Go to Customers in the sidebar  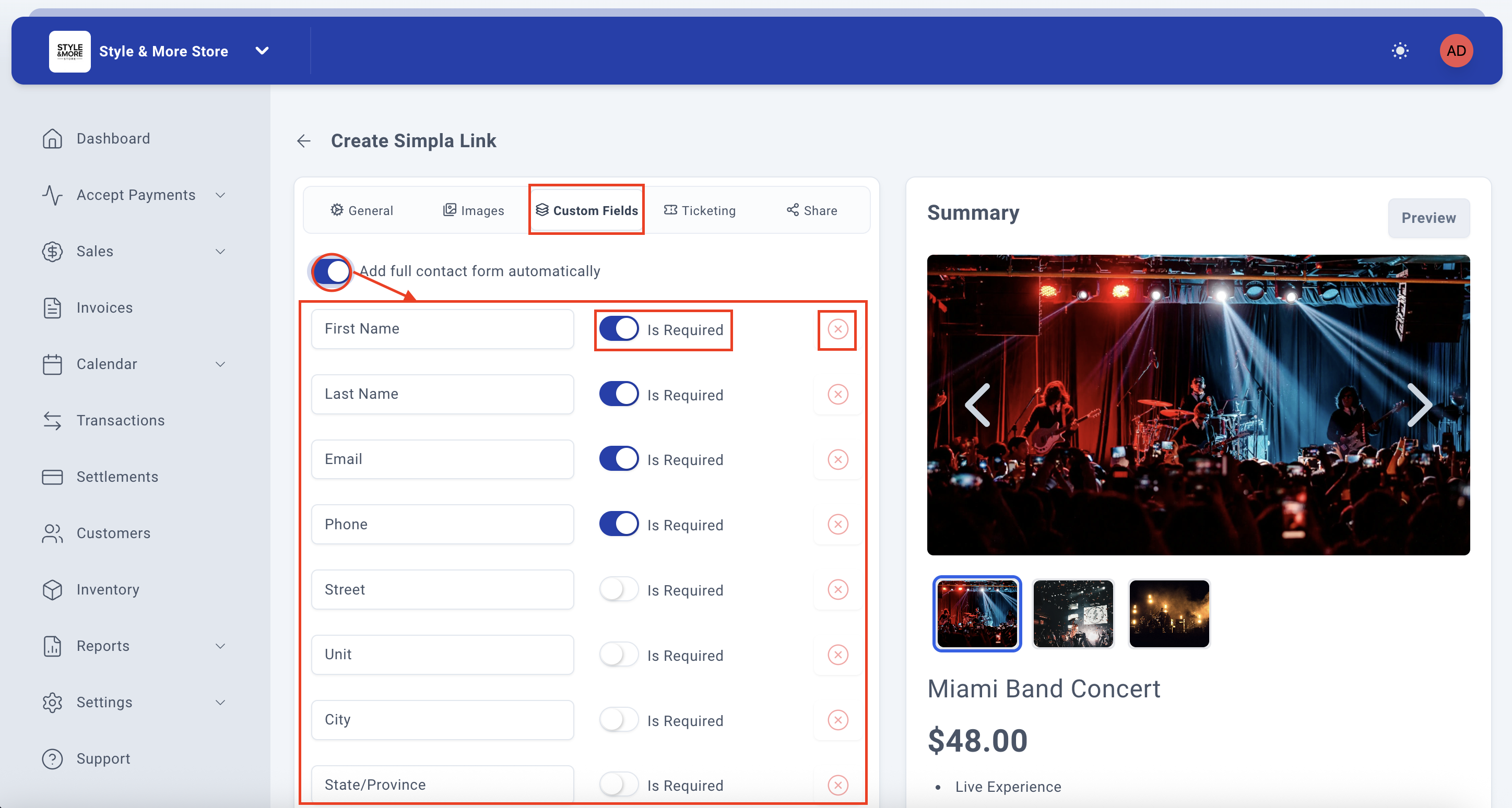click(x=113, y=533)
